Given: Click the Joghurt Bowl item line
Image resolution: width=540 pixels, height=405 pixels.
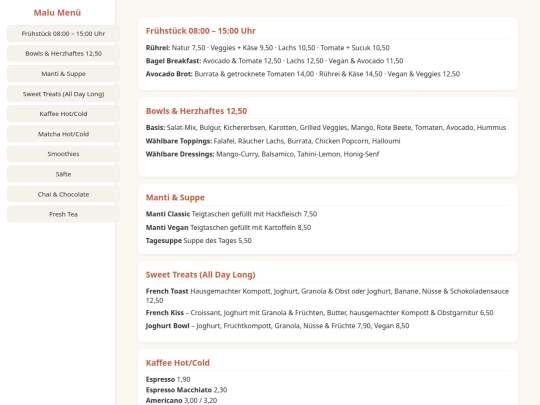Looking at the screenshot, I should pos(277,326).
